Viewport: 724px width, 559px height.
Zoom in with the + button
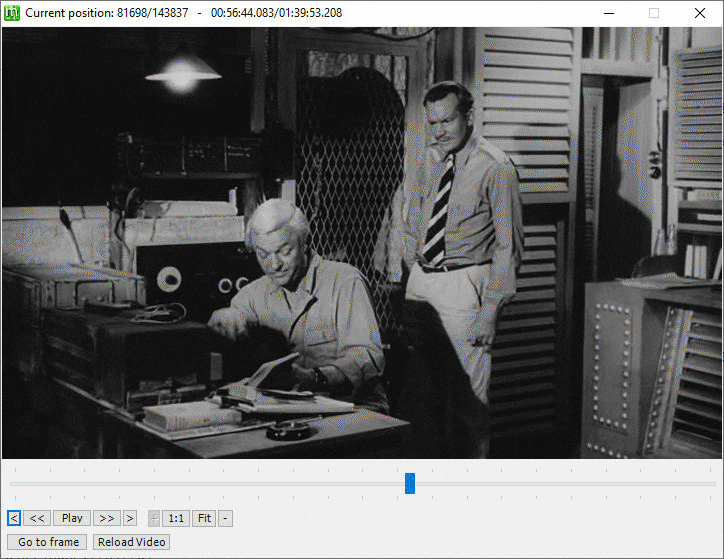coord(154,518)
